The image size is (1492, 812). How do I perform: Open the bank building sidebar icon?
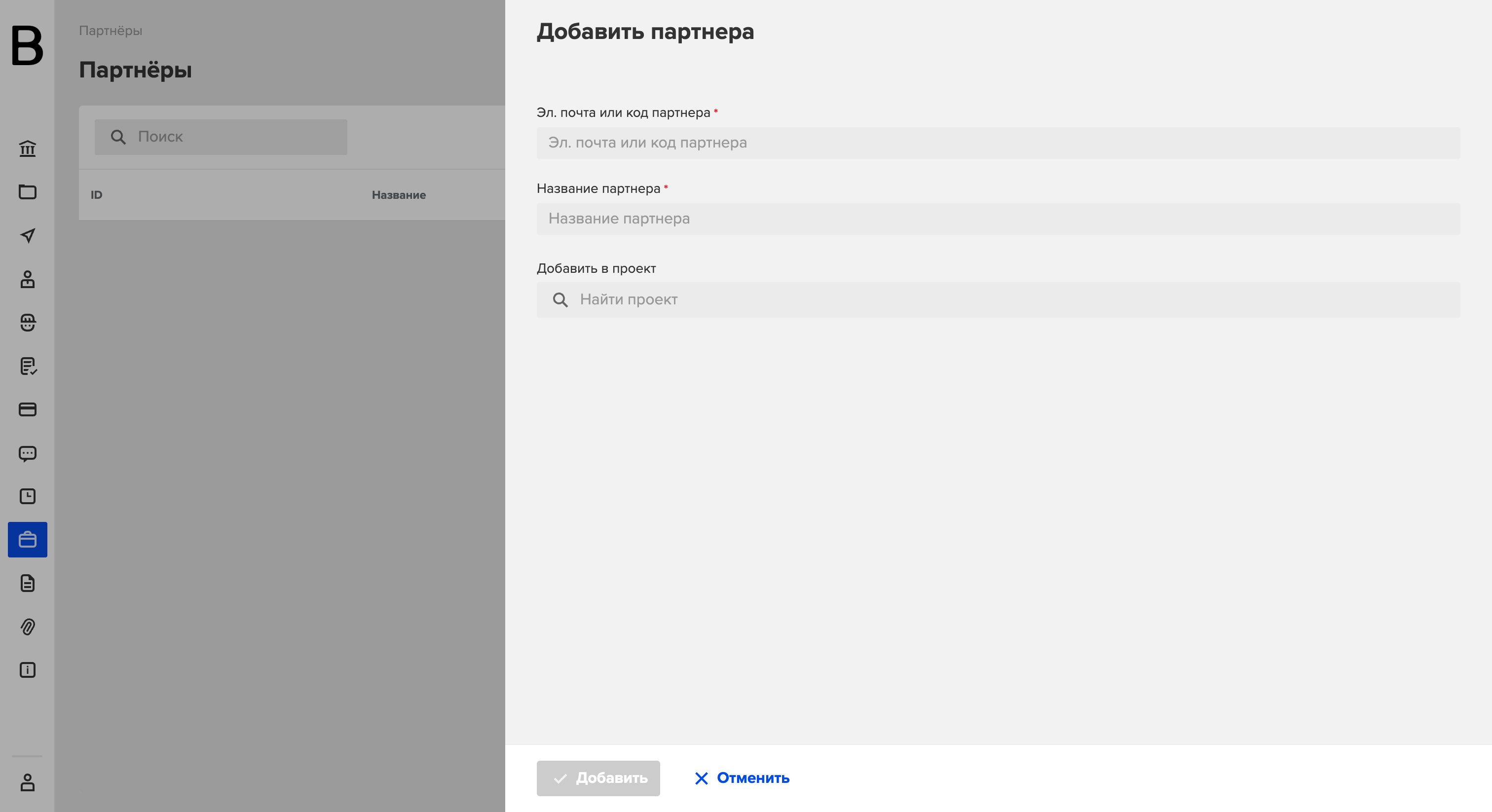pos(27,149)
